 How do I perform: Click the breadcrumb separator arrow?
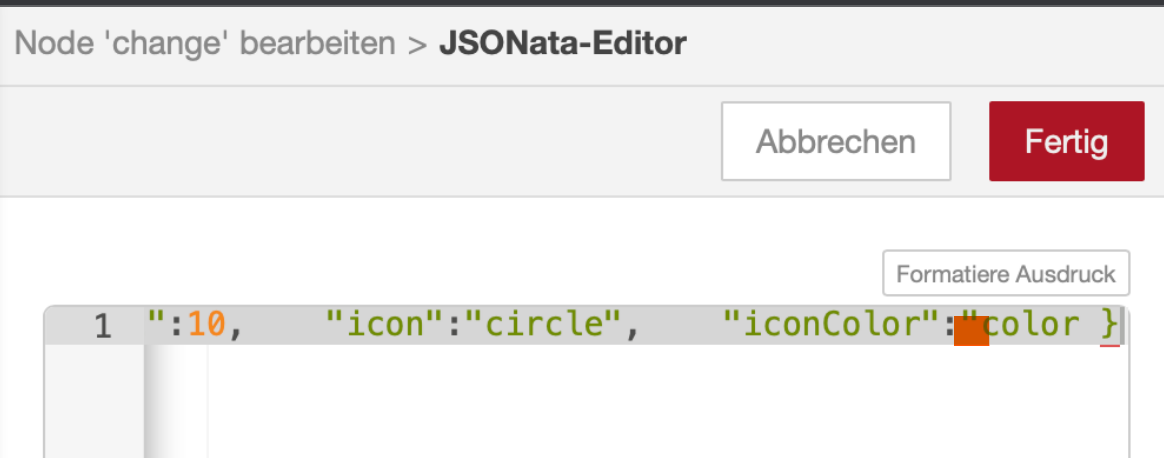(418, 45)
